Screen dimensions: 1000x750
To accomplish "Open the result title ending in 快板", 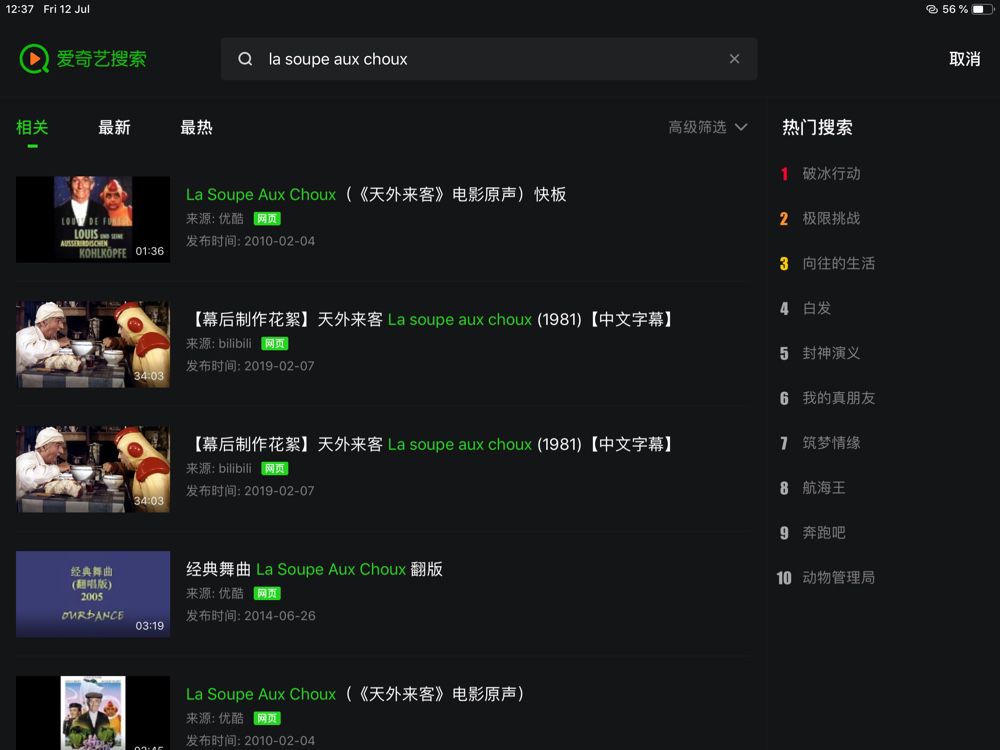I will coord(376,195).
